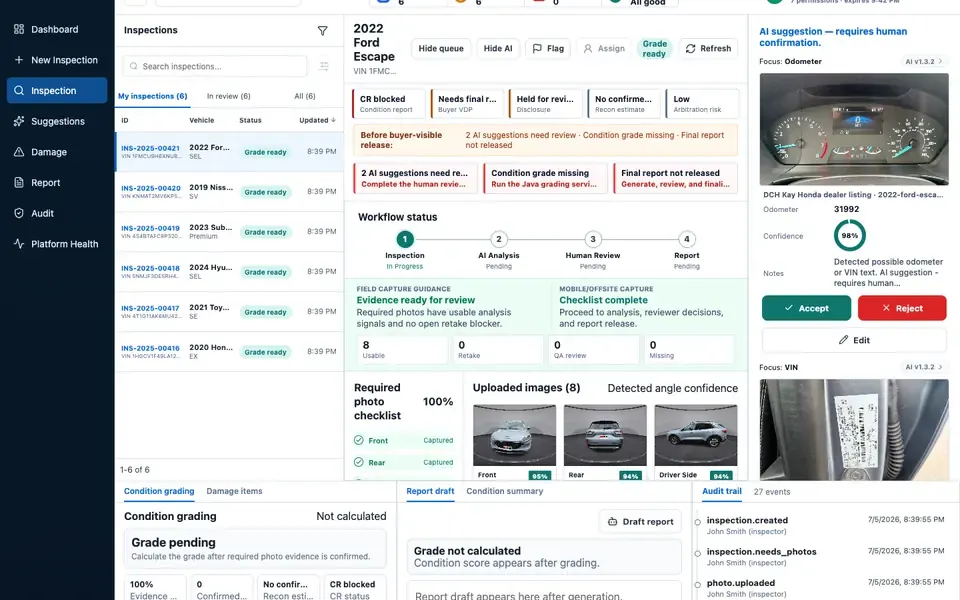The width and height of the screenshot is (960, 600).
Task: Open Platform Health in the sidebar
Action: coord(56,244)
